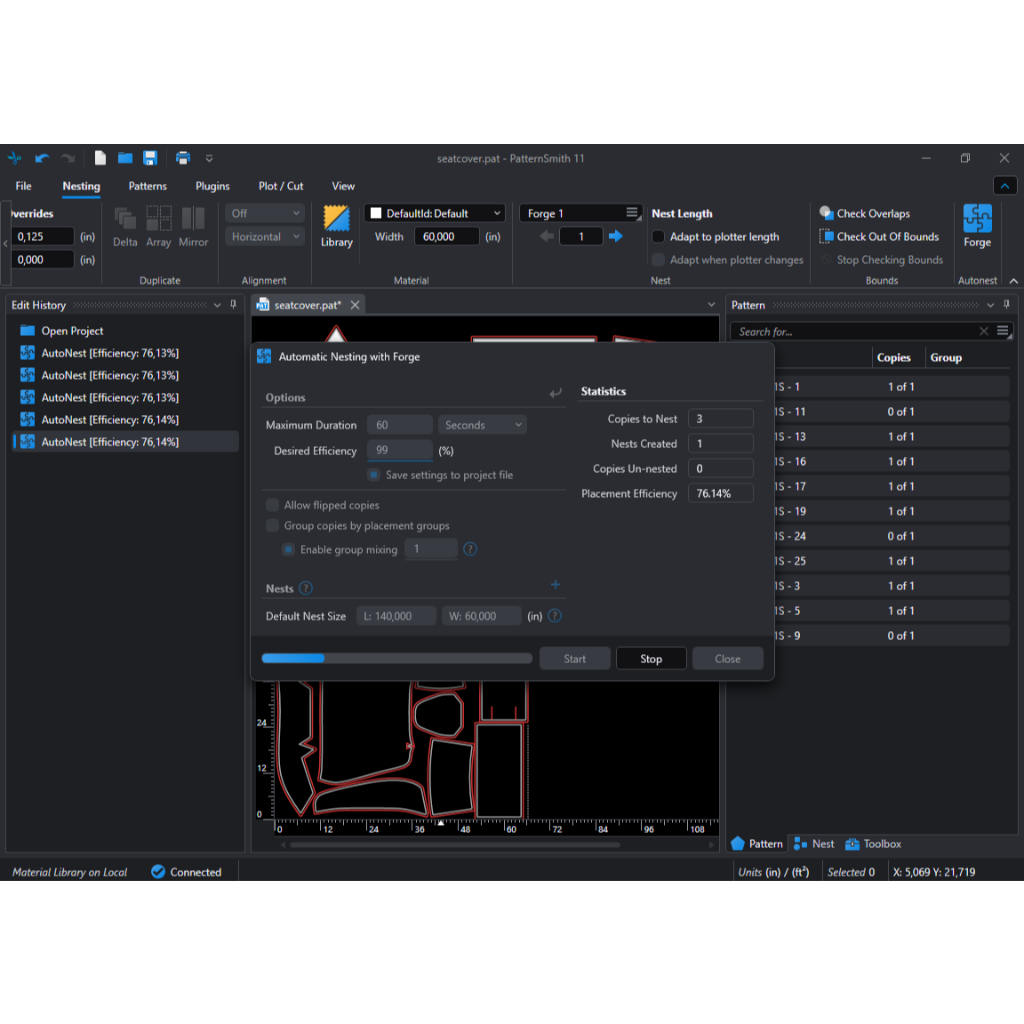Enable Adapt to plotter length checkbox

pos(658,237)
